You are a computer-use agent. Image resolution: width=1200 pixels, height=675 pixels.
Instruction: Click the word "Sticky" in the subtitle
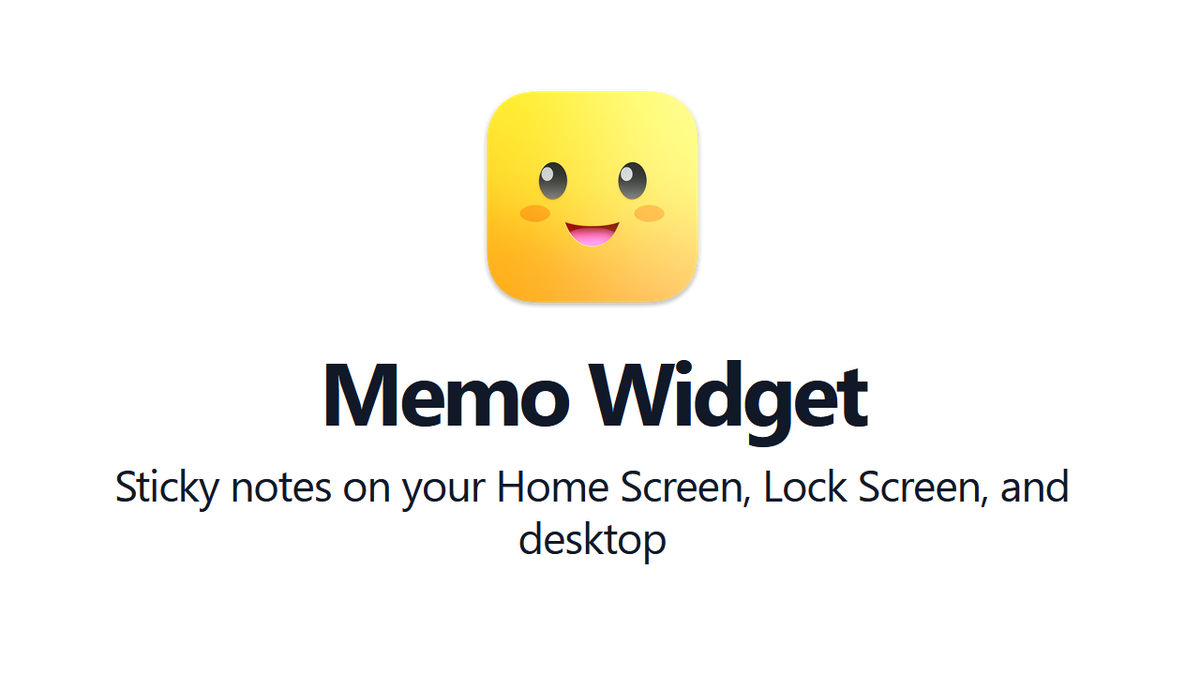click(165, 491)
